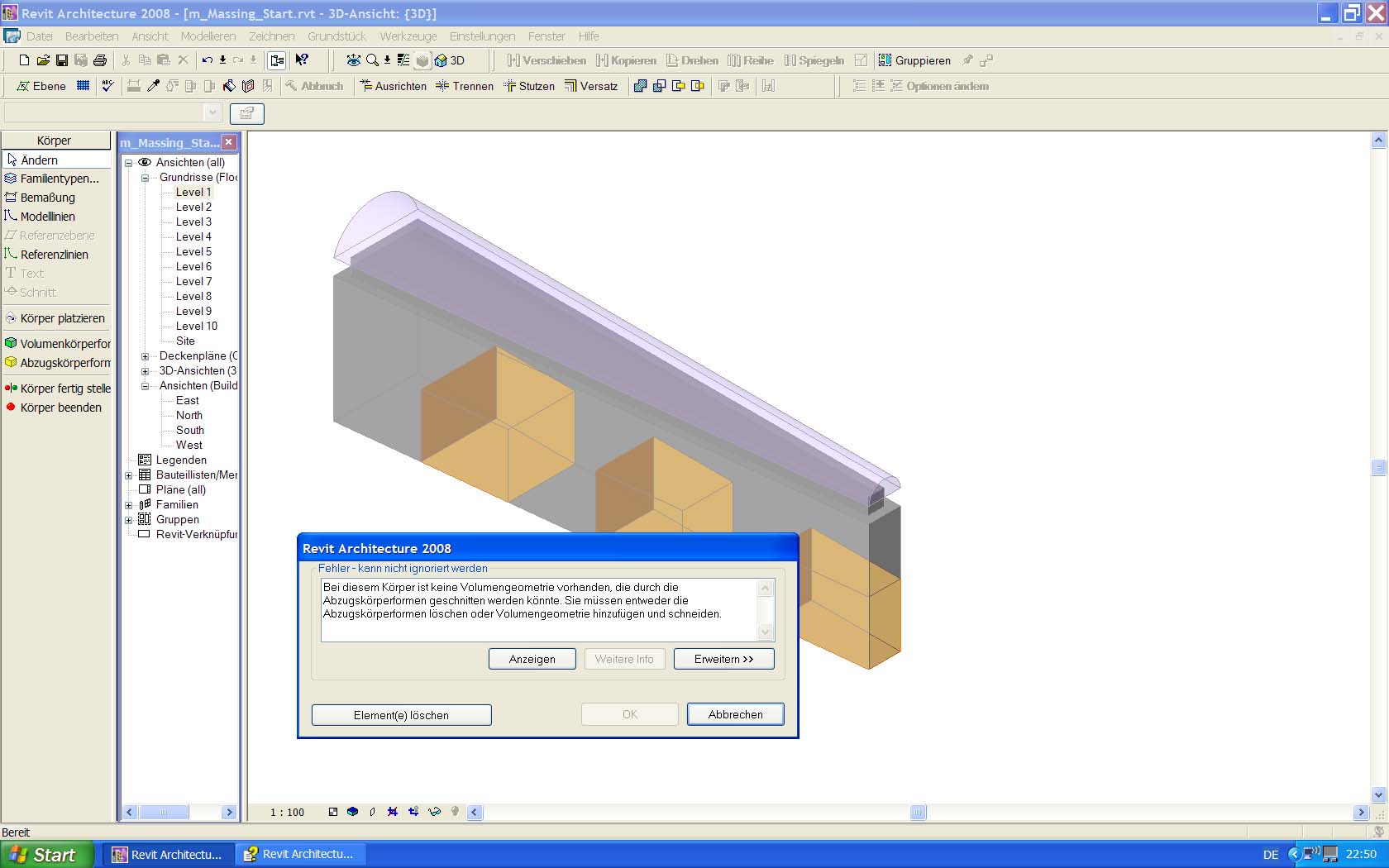This screenshot has width=1389, height=868.
Task: Click the Gruppieren group tool
Action: (x=914, y=60)
